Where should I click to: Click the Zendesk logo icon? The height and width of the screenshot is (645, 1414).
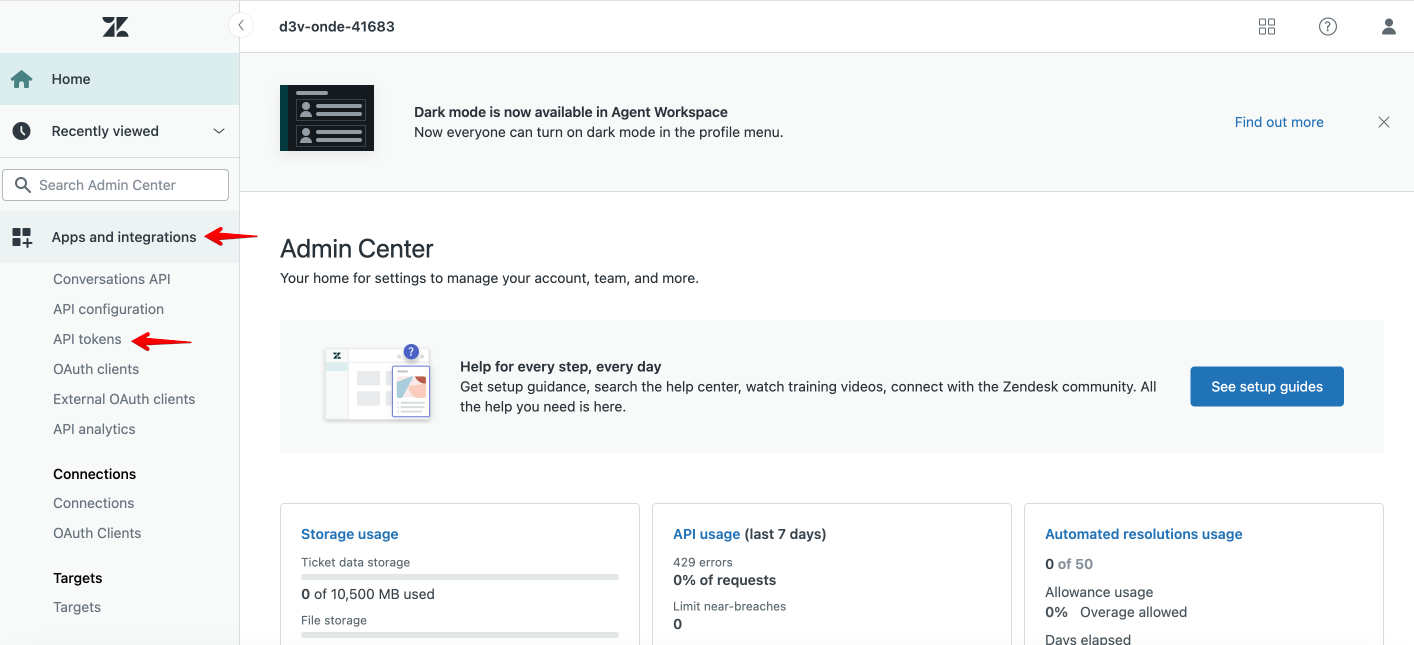pos(115,27)
